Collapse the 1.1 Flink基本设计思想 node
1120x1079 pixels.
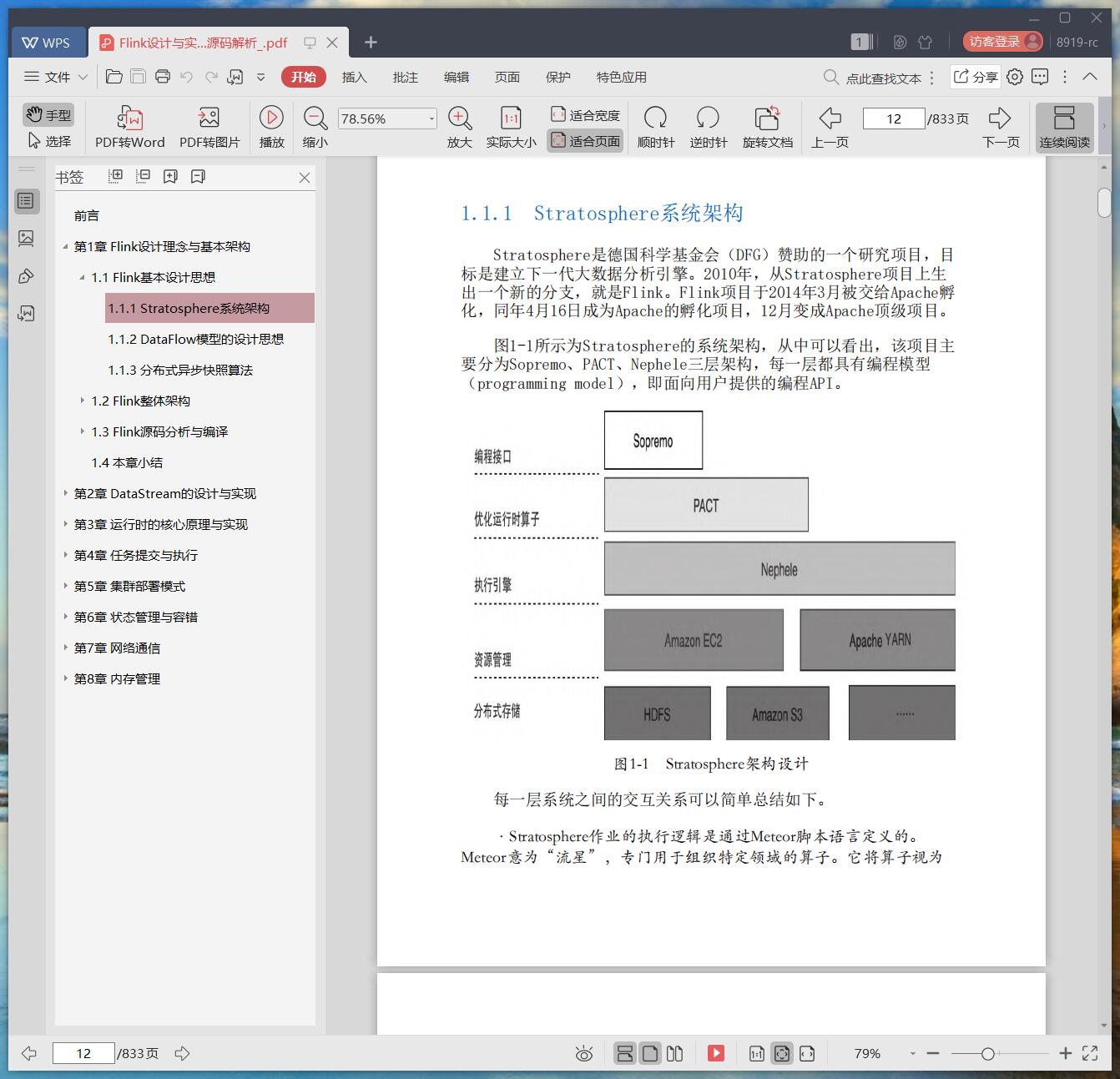pos(82,277)
